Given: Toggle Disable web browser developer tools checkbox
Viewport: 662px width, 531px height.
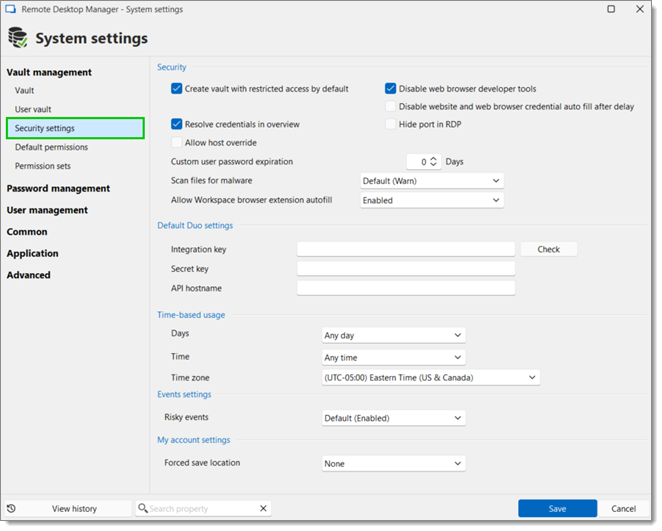Looking at the screenshot, I should [x=391, y=89].
